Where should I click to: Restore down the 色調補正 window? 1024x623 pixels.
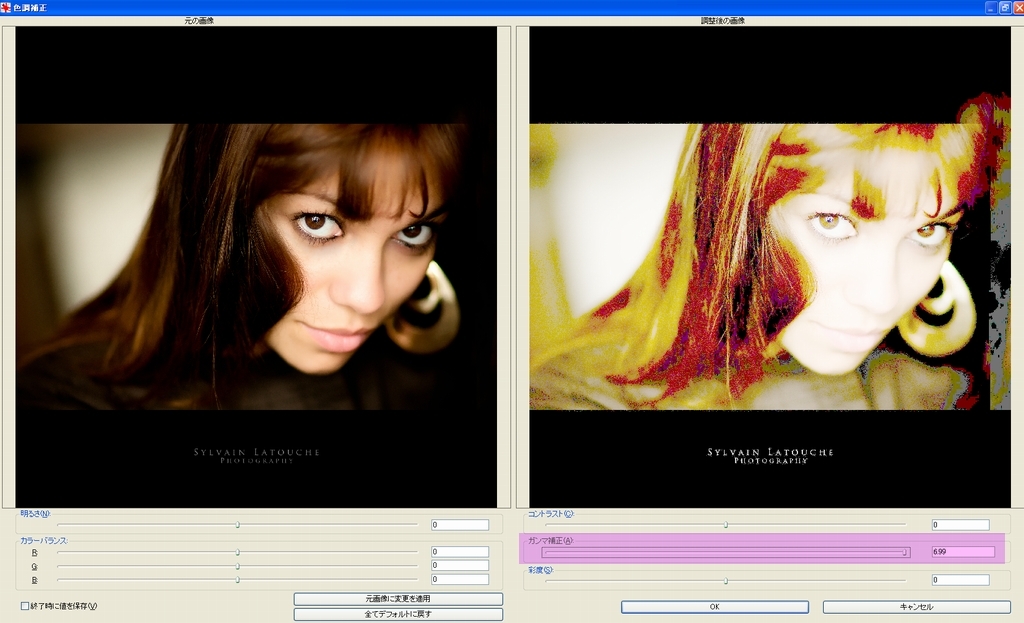click(1004, 7)
